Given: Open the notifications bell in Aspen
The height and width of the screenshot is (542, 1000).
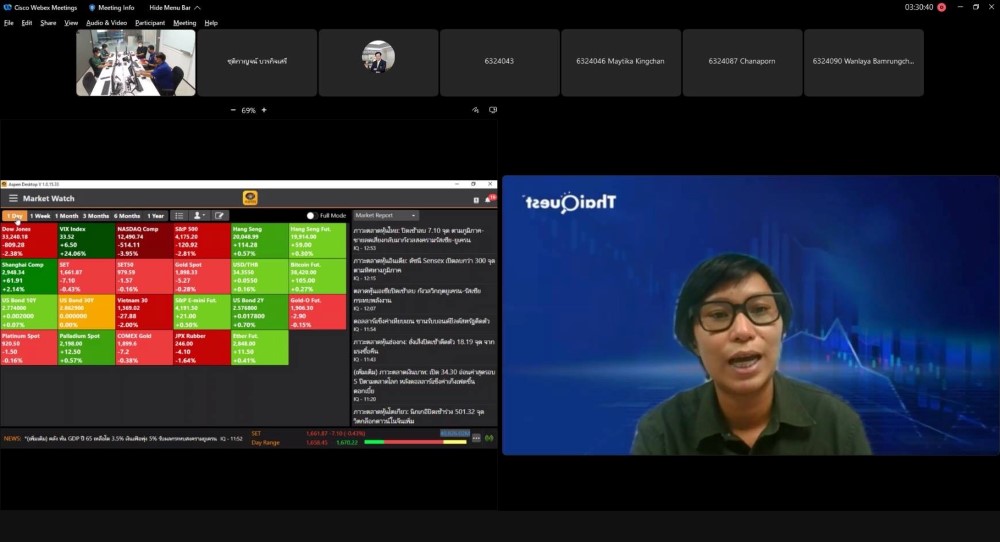Looking at the screenshot, I should click(x=489, y=199).
